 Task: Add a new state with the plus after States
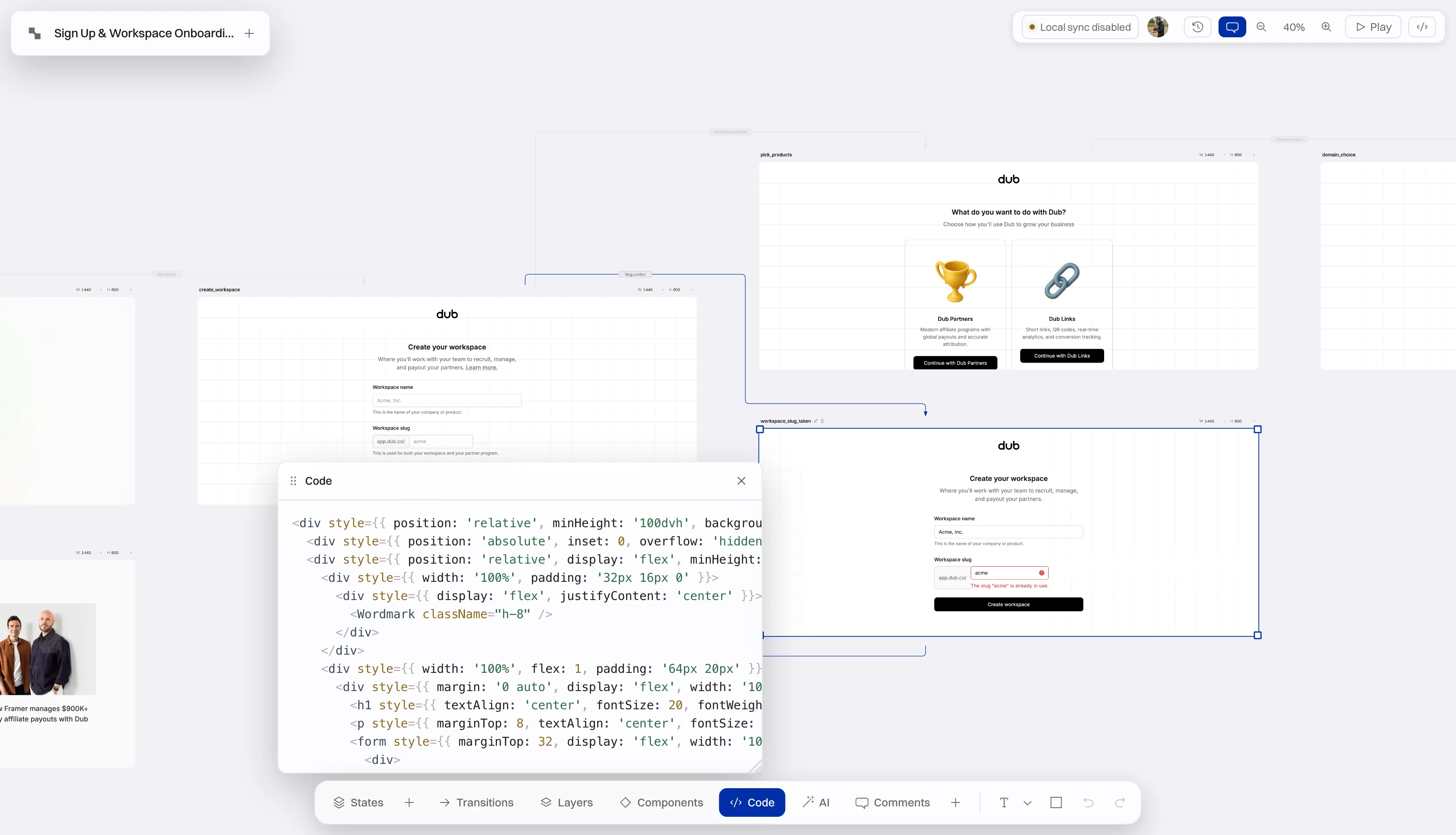409,802
